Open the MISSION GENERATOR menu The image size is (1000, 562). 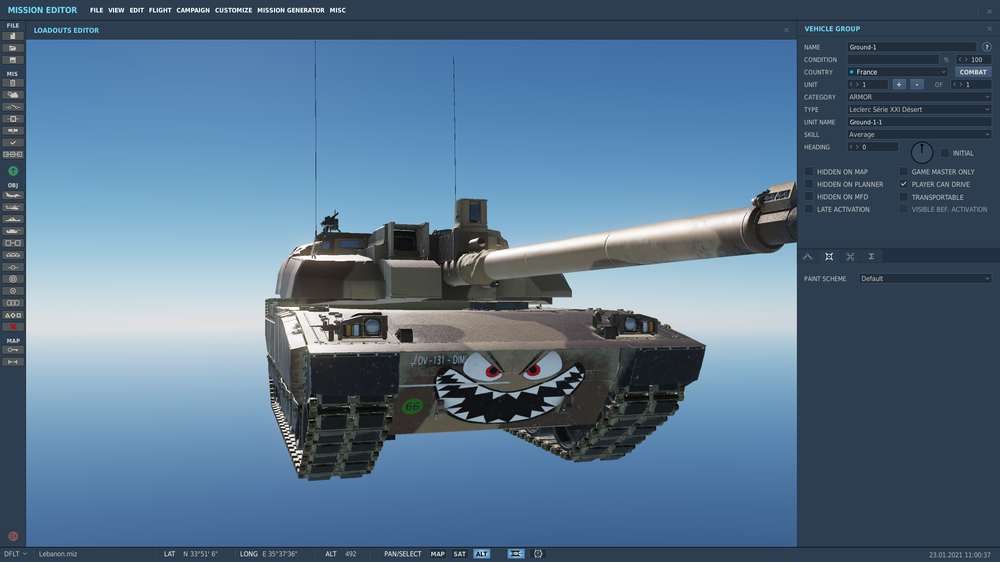(291, 10)
